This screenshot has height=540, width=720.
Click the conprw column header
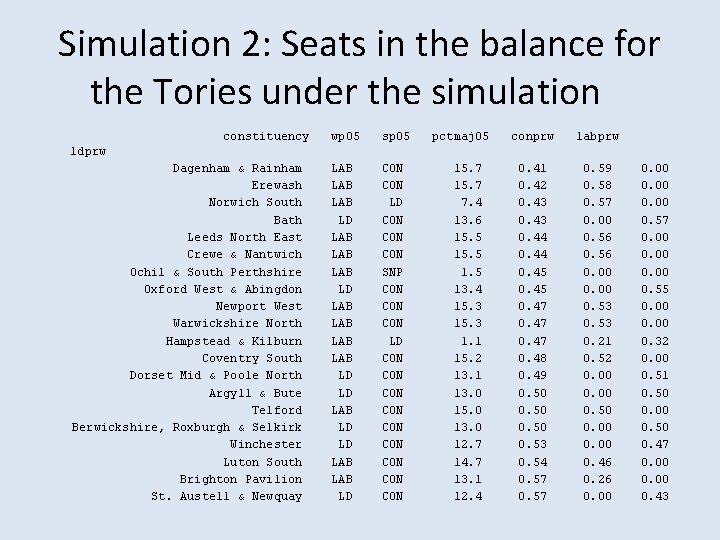pos(532,134)
